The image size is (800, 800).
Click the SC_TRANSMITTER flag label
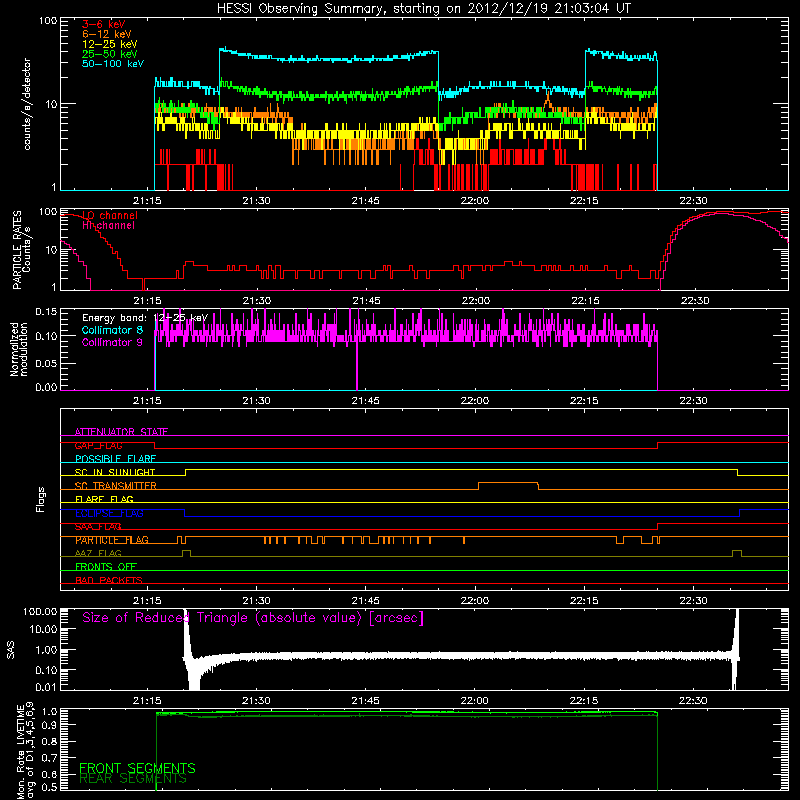(116, 485)
